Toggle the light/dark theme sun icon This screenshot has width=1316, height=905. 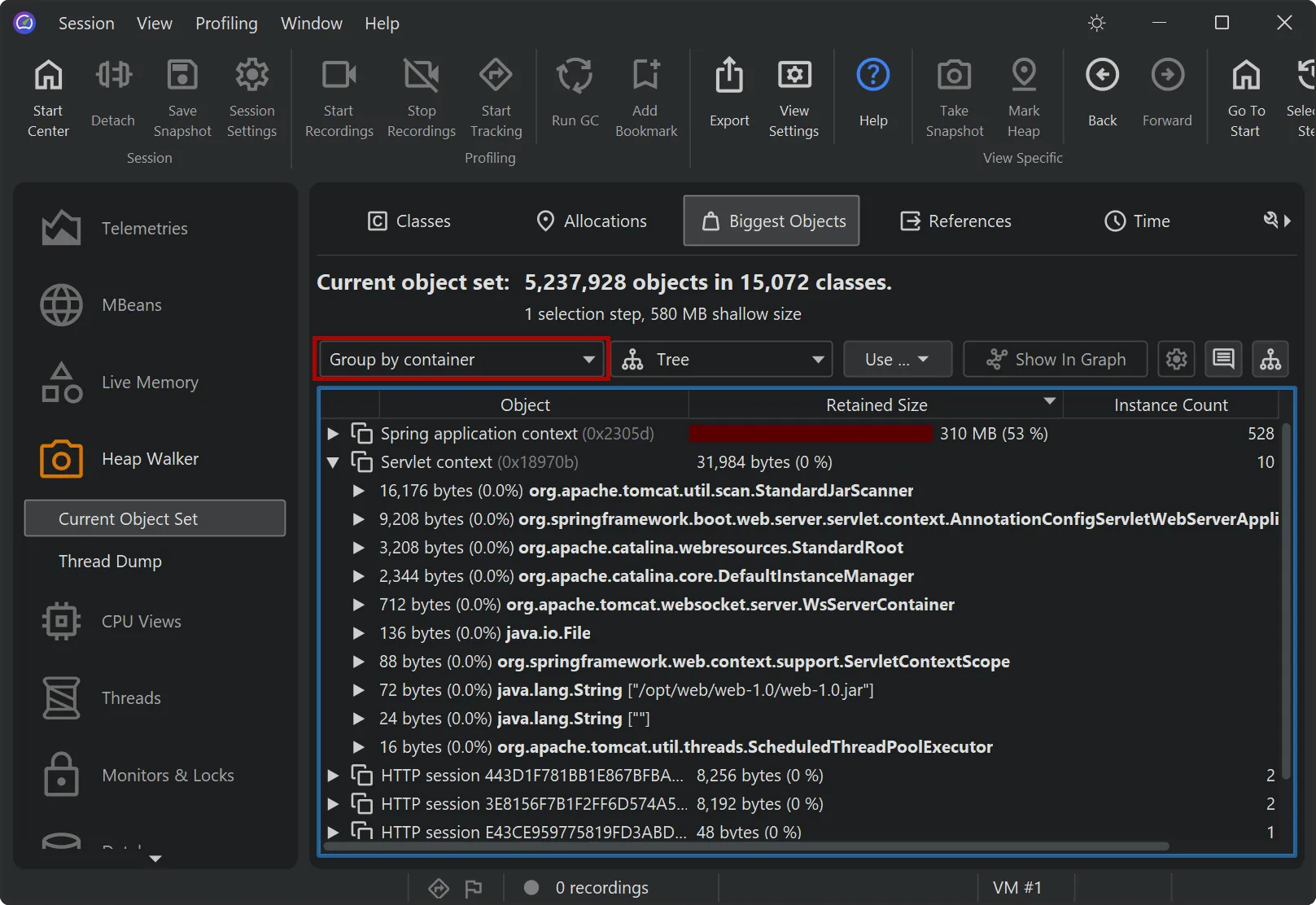click(1096, 23)
